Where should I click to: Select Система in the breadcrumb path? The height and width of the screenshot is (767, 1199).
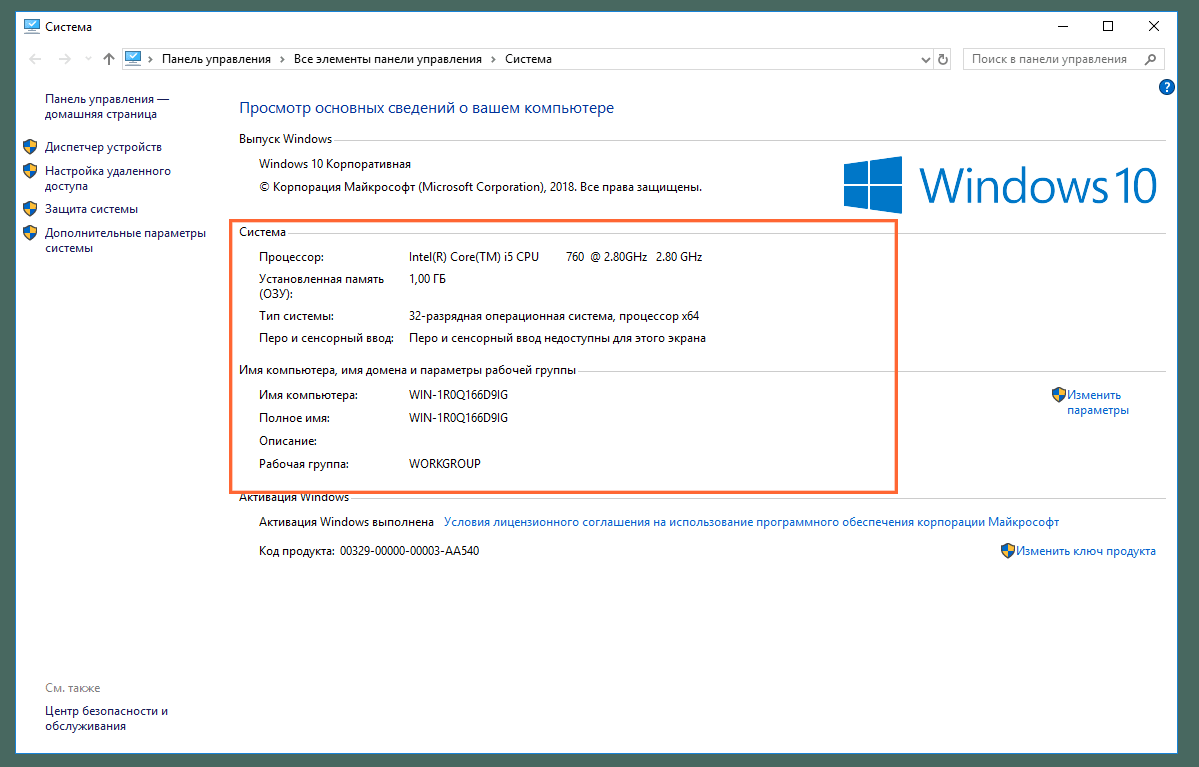coord(529,58)
